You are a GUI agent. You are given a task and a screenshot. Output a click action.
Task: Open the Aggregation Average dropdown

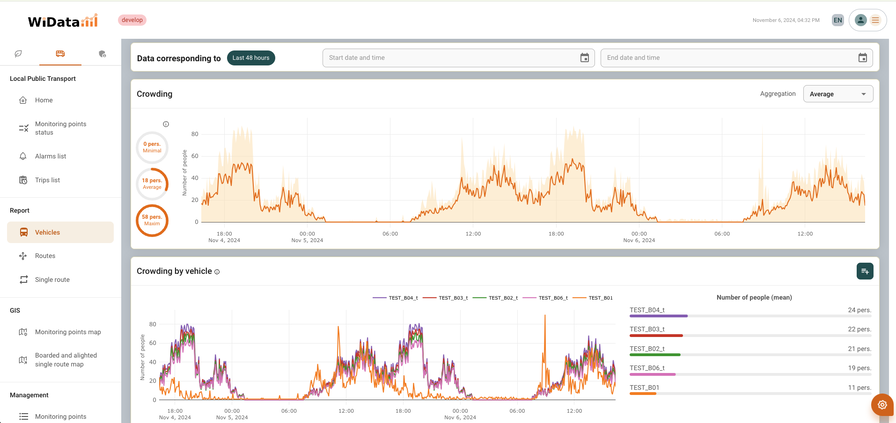click(x=838, y=94)
